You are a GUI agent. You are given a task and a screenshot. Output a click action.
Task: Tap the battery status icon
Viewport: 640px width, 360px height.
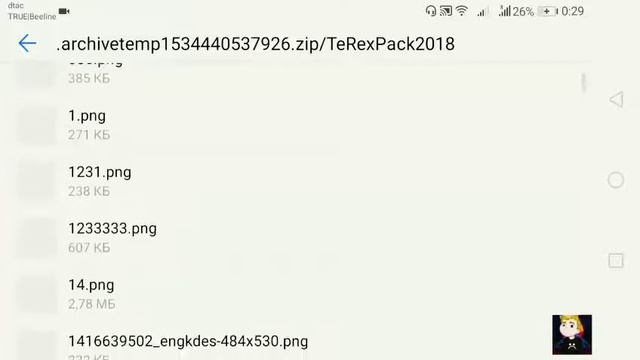[547, 11]
